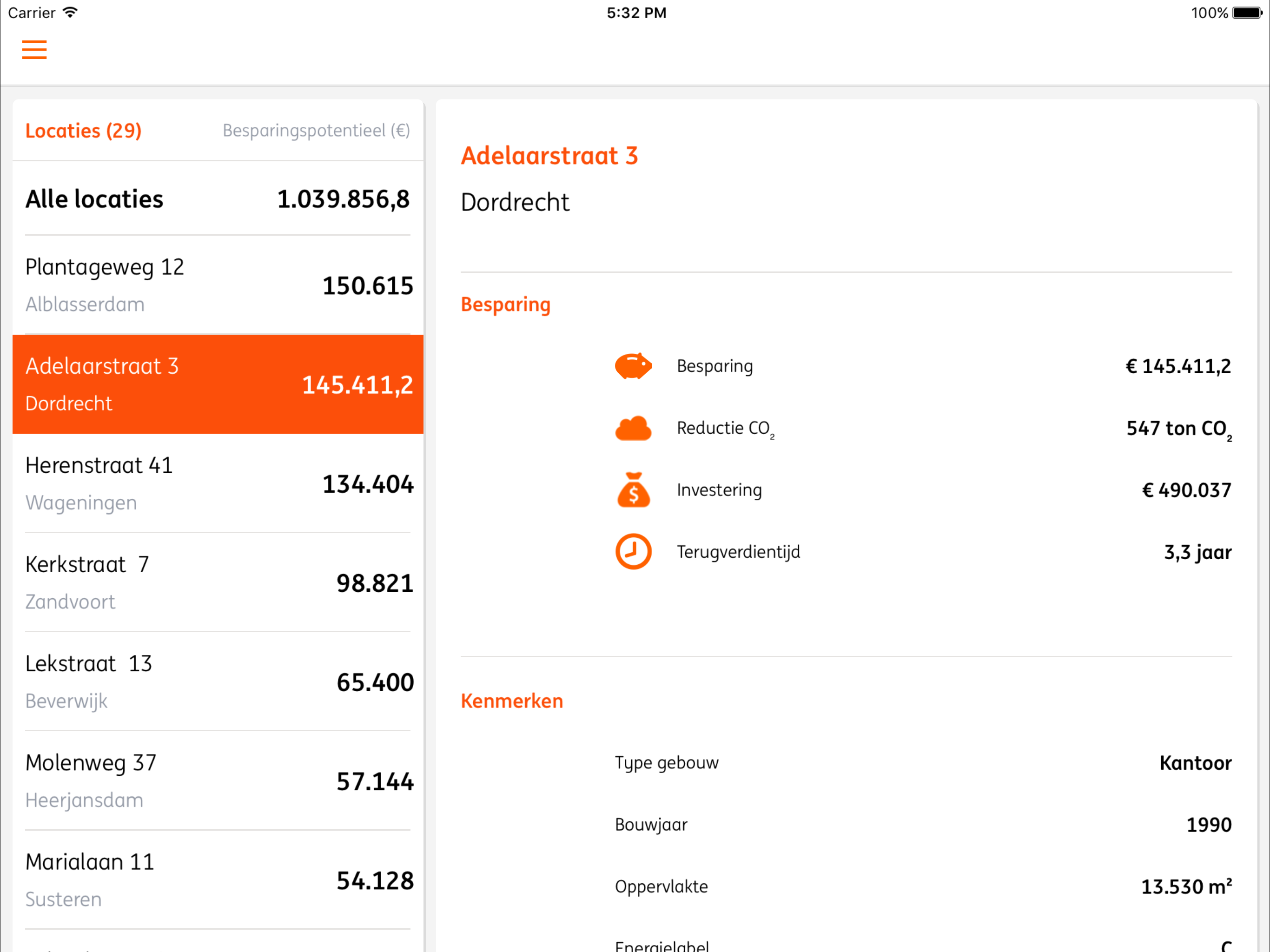The width and height of the screenshot is (1270, 952).
Task: Select Adelaarstraat 3 Dordrecht location
Action: coord(218,384)
